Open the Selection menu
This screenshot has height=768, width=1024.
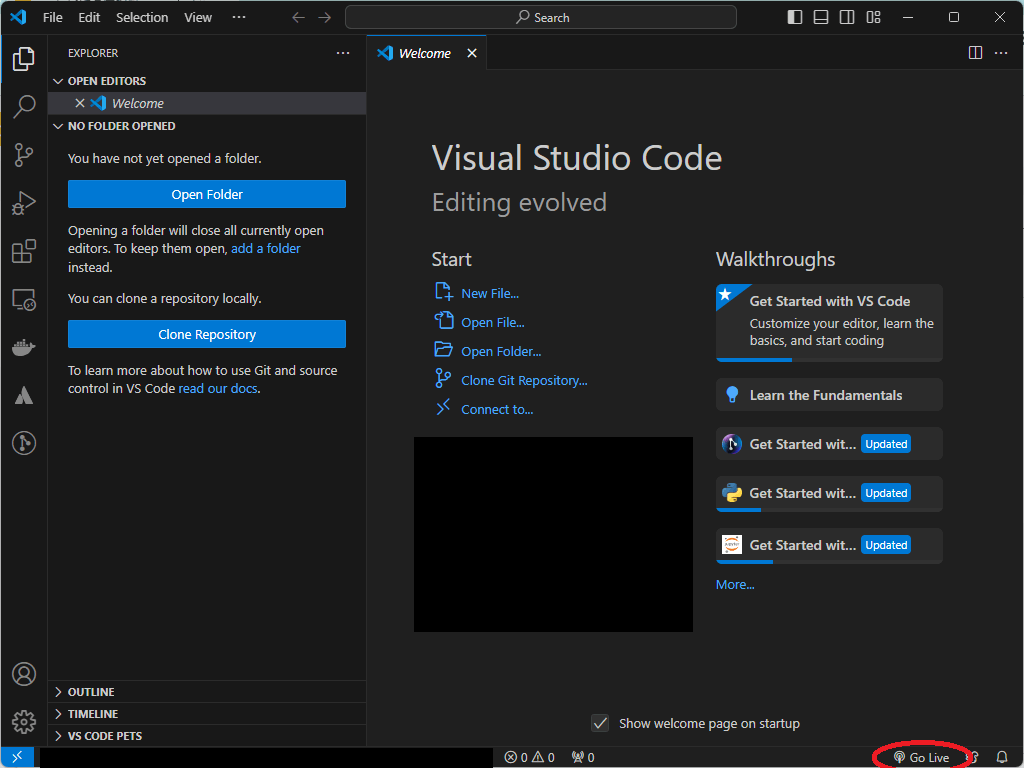(142, 18)
